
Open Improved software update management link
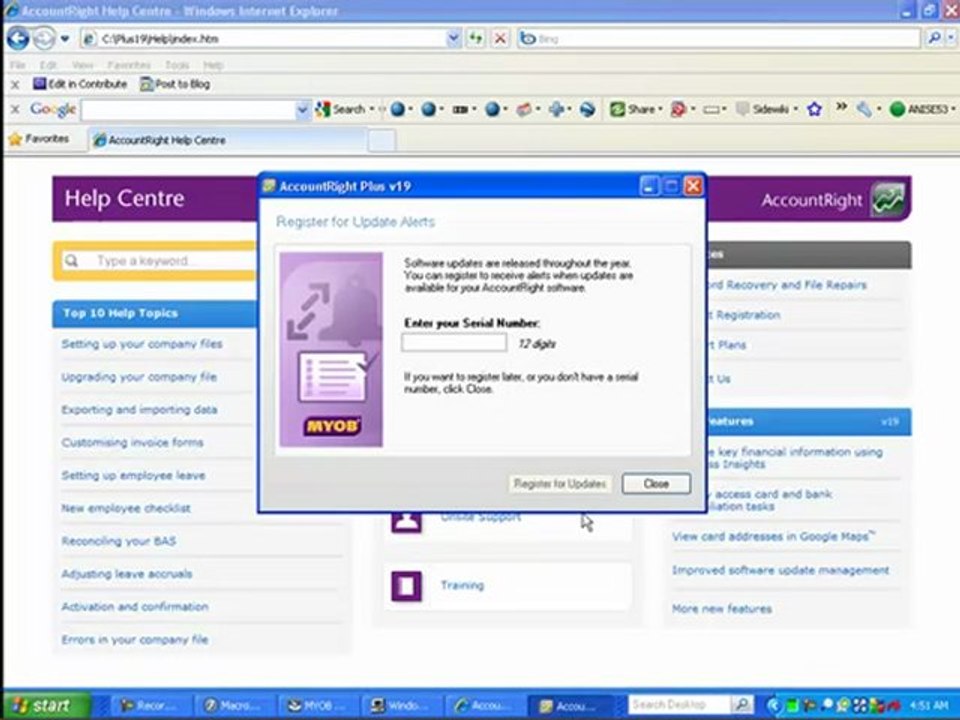pos(781,571)
